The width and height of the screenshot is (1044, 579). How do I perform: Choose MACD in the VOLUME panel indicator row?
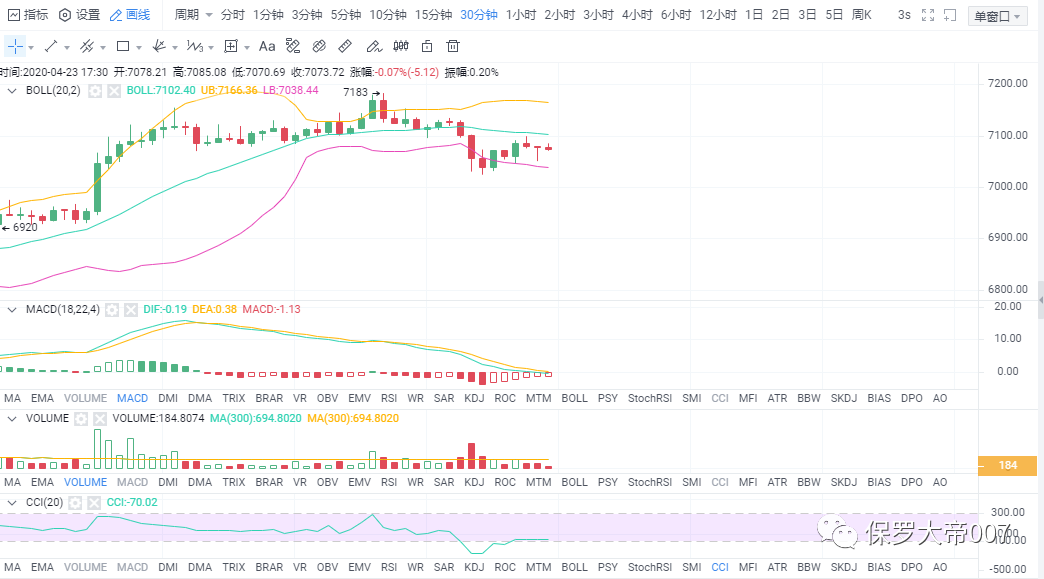pyautogui.click(x=132, y=482)
